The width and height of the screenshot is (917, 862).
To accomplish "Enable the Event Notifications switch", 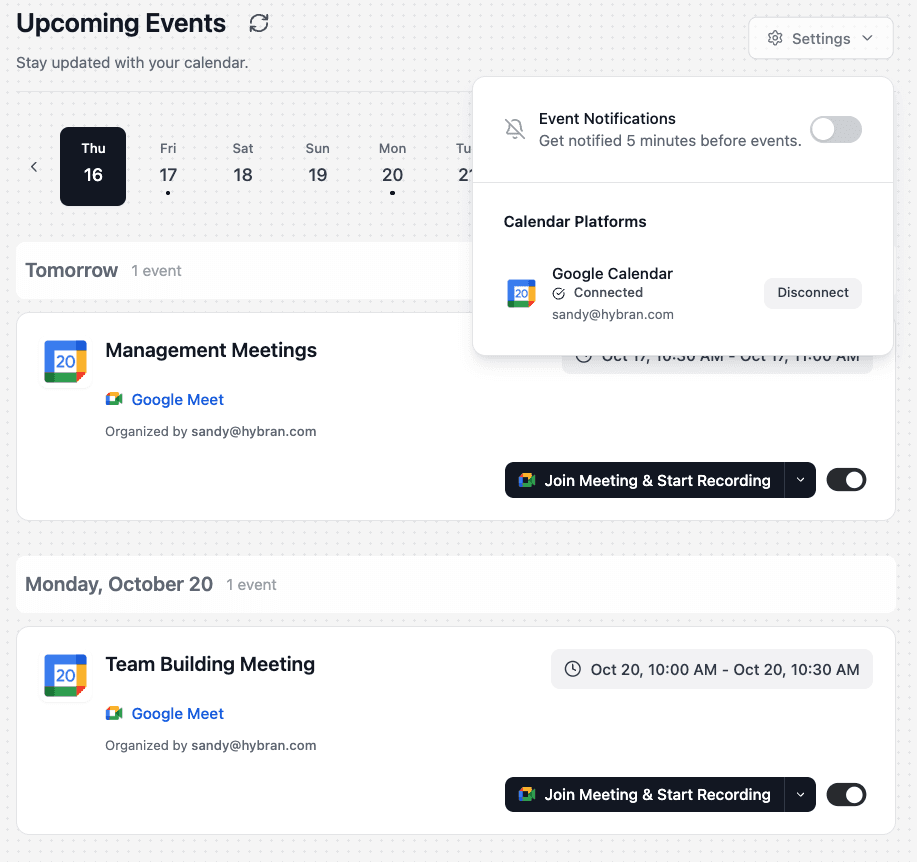I will 835,129.
